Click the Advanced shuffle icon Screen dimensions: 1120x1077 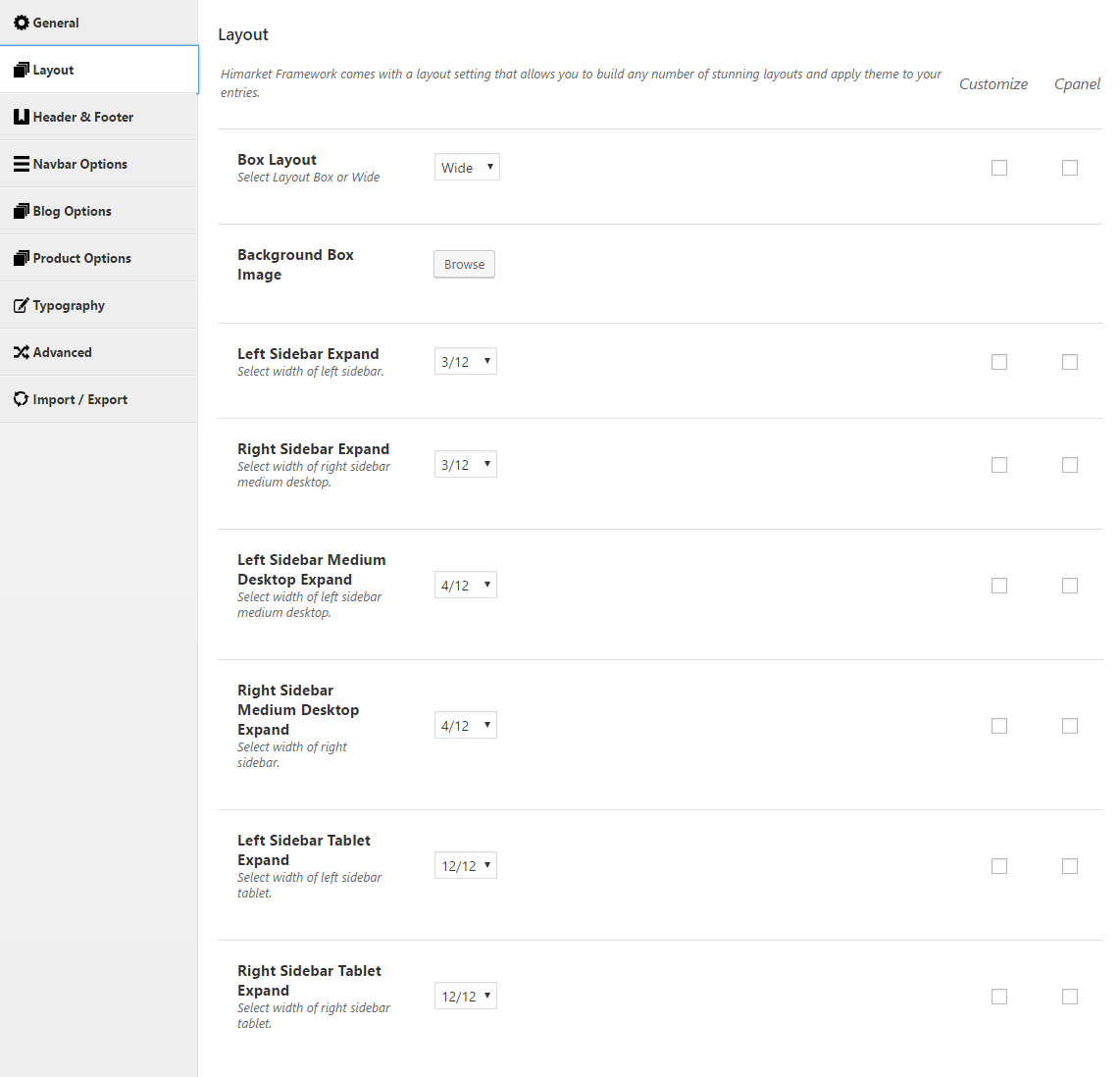tap(22, 353)
